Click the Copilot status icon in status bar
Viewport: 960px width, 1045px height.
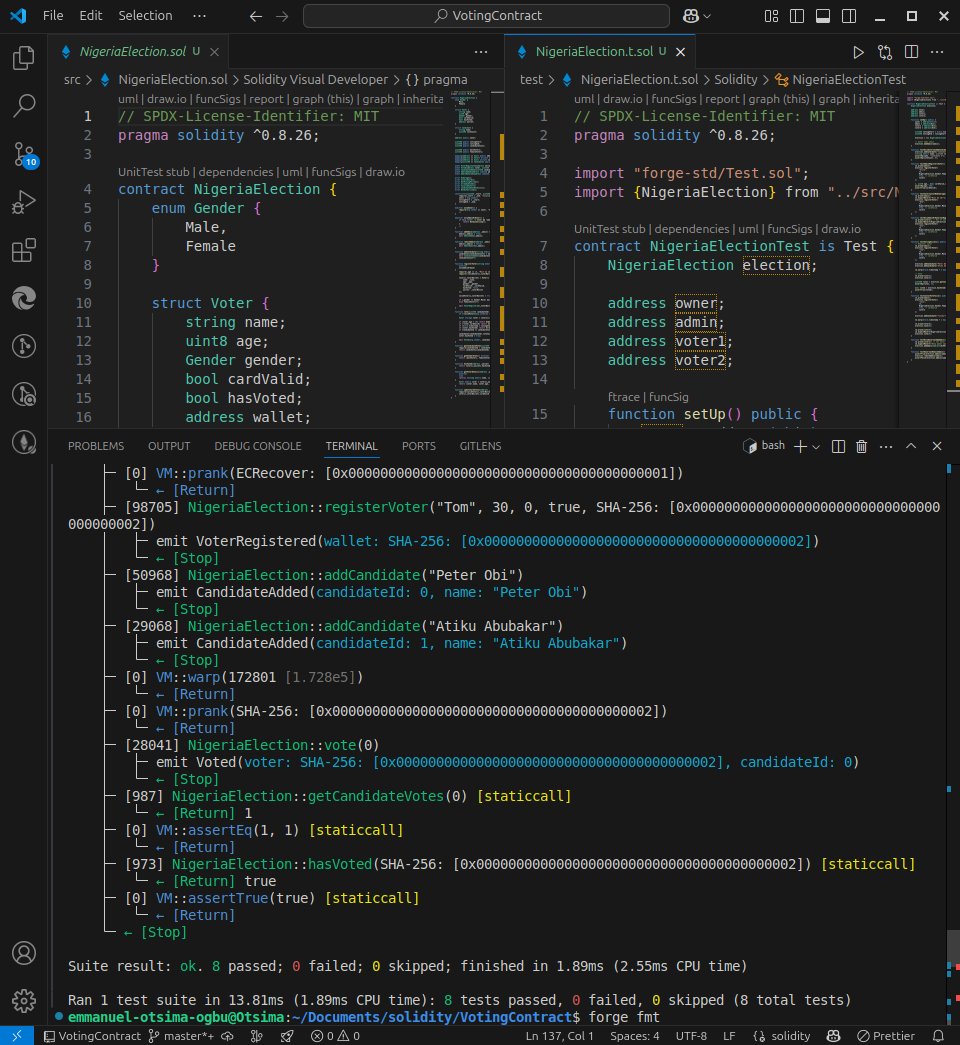(x=833, y=1036)
